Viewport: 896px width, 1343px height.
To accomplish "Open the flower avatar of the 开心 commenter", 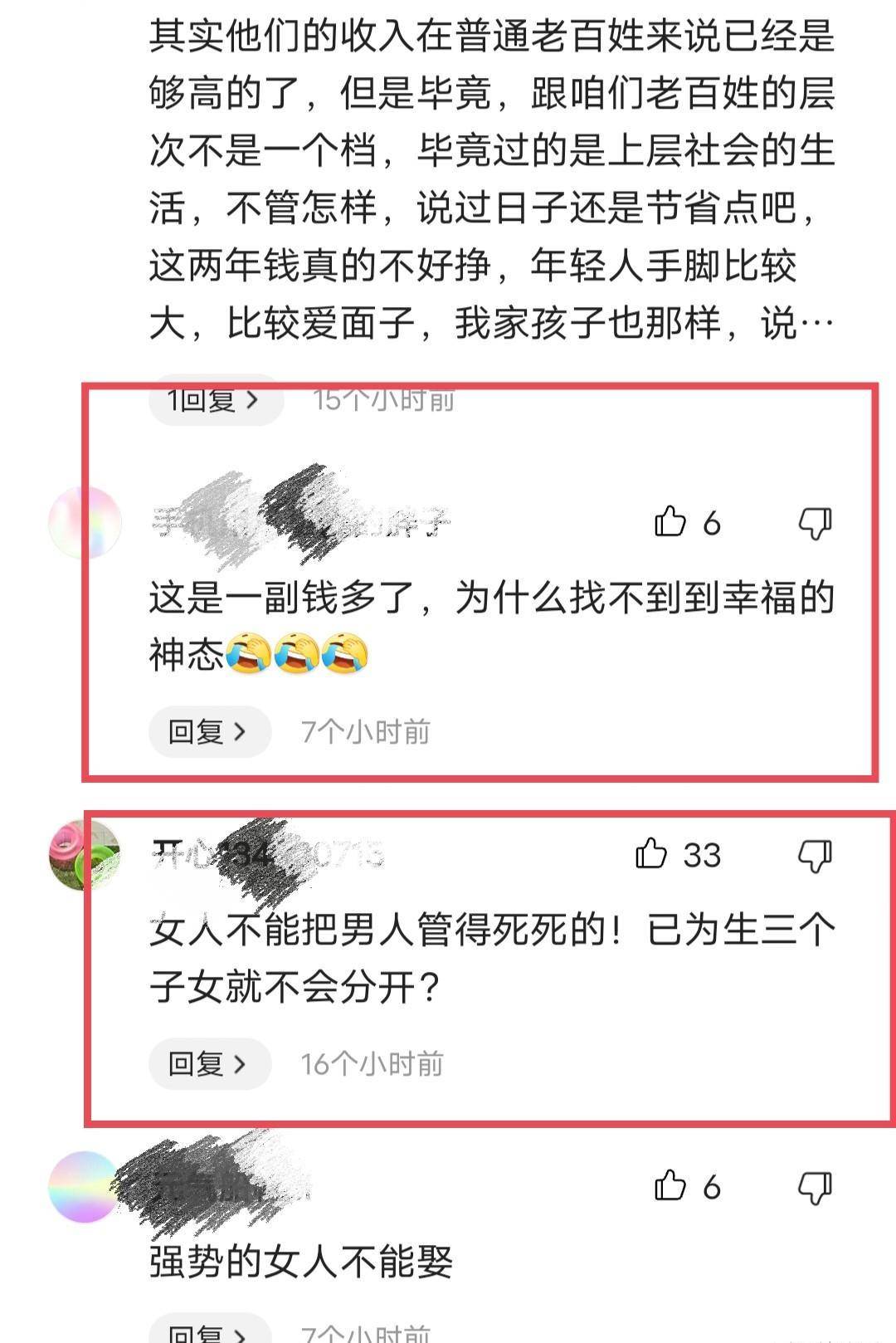I will tap(85, 855).
